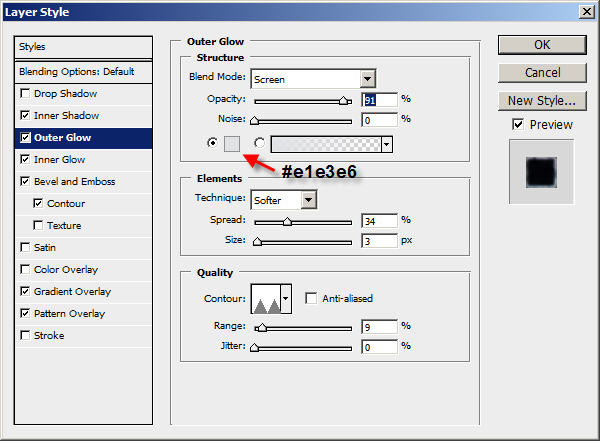The width and height of the screenshot is (600, 441).
Task: Close the Layer Style dialog
Action: [586, 12]
